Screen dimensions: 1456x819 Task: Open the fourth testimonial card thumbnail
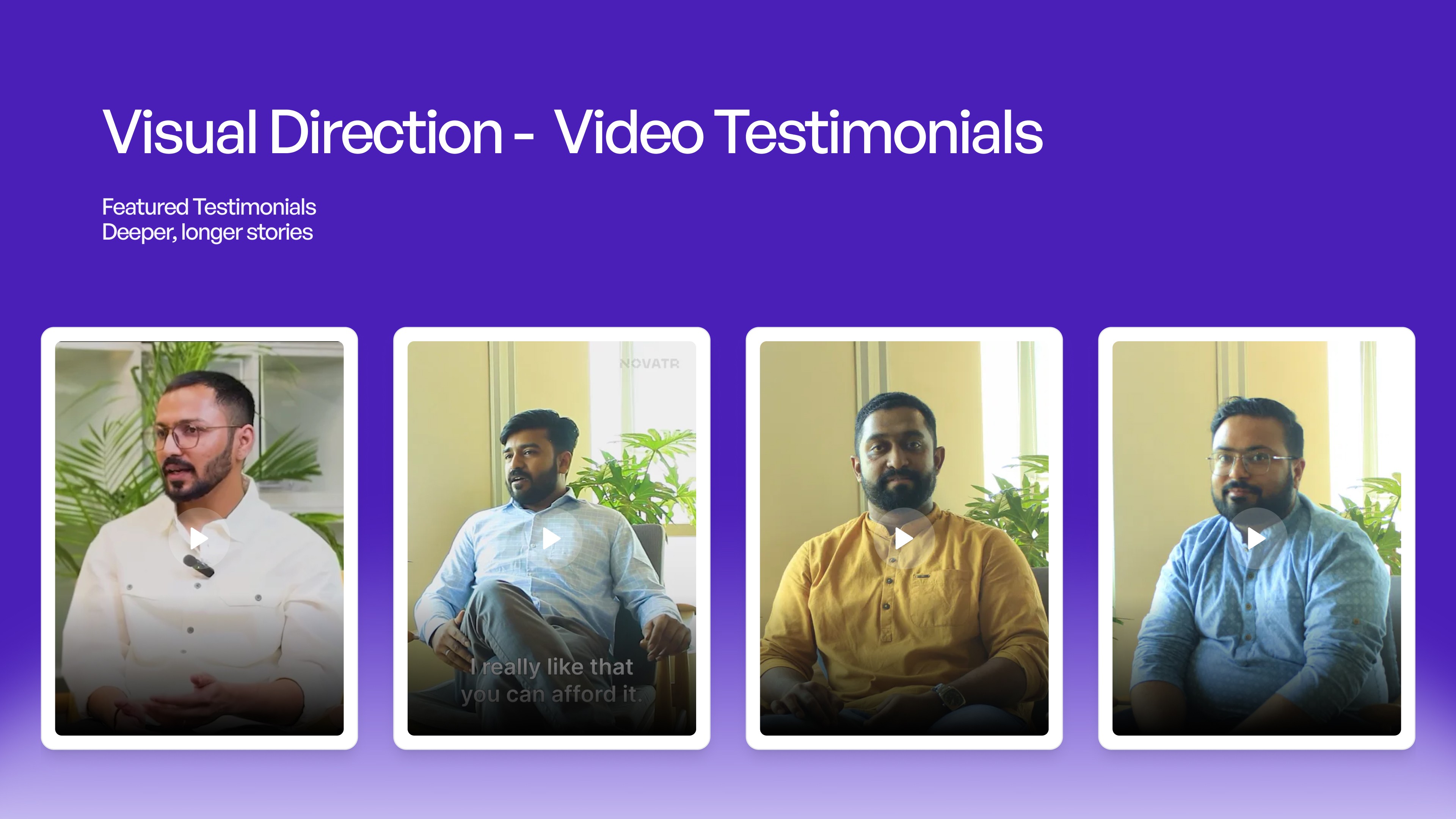pos(1257,538)
